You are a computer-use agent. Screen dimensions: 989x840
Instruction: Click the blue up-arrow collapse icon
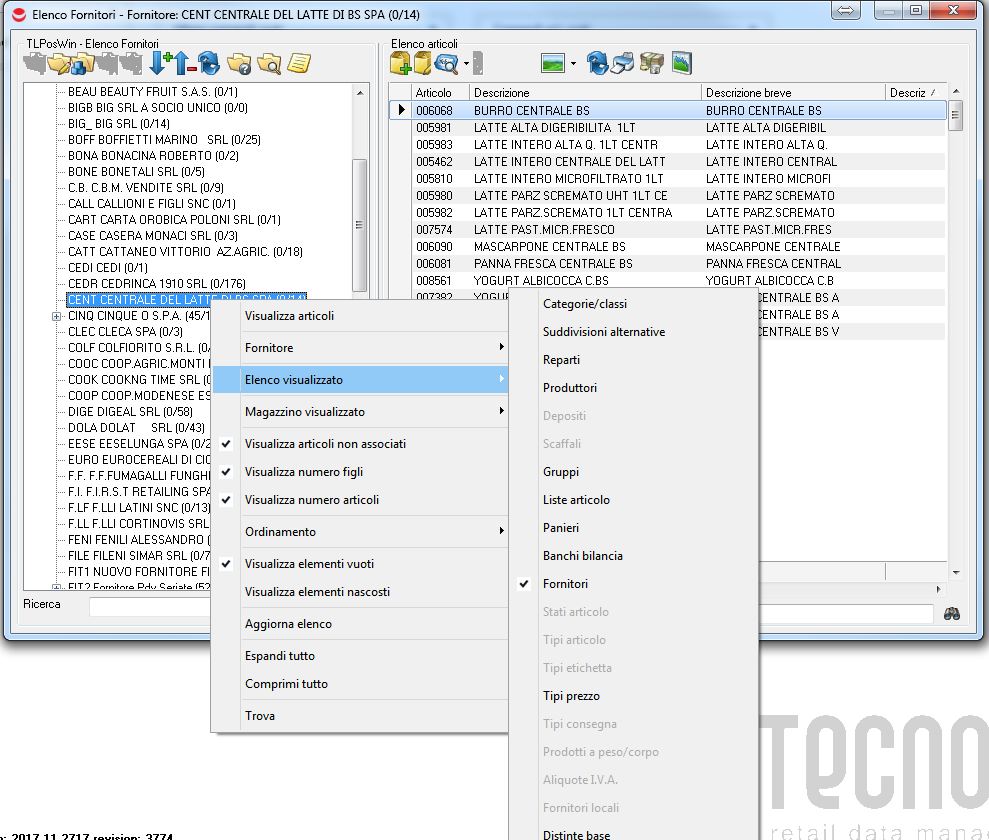click(184, 65)
